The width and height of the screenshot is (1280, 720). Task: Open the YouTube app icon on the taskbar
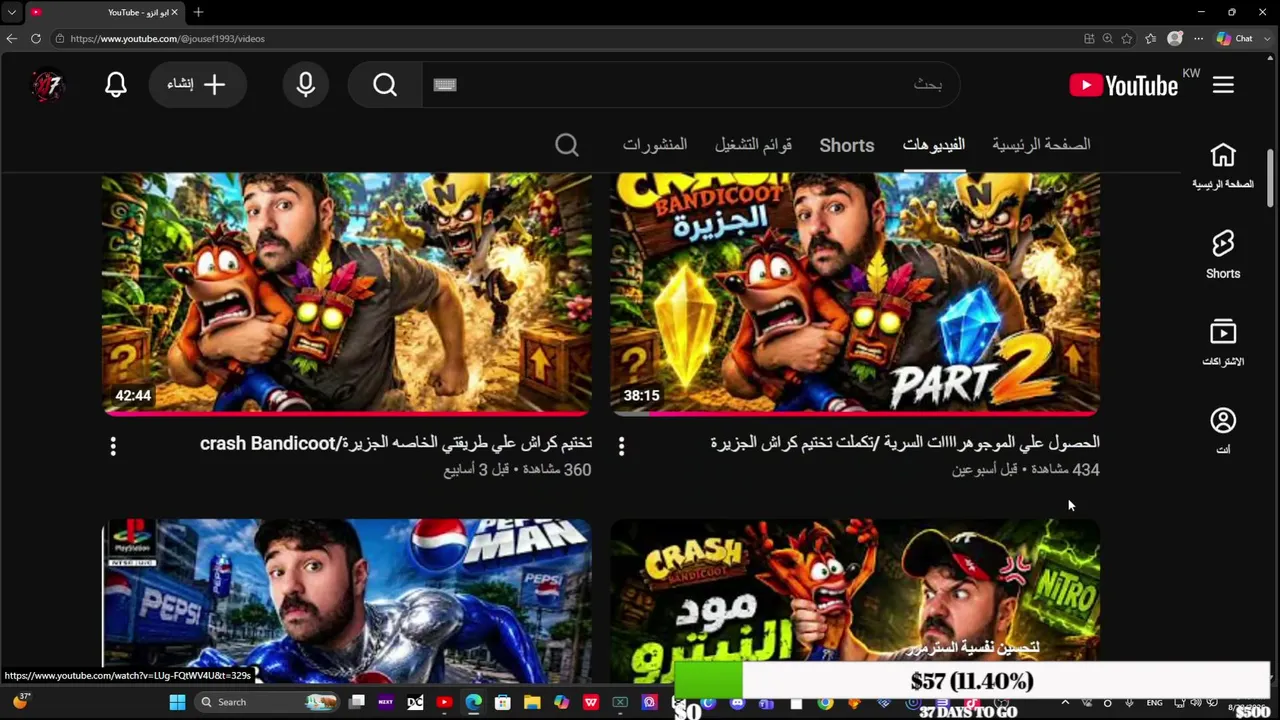pyautogui.click(x=444, y=702)
